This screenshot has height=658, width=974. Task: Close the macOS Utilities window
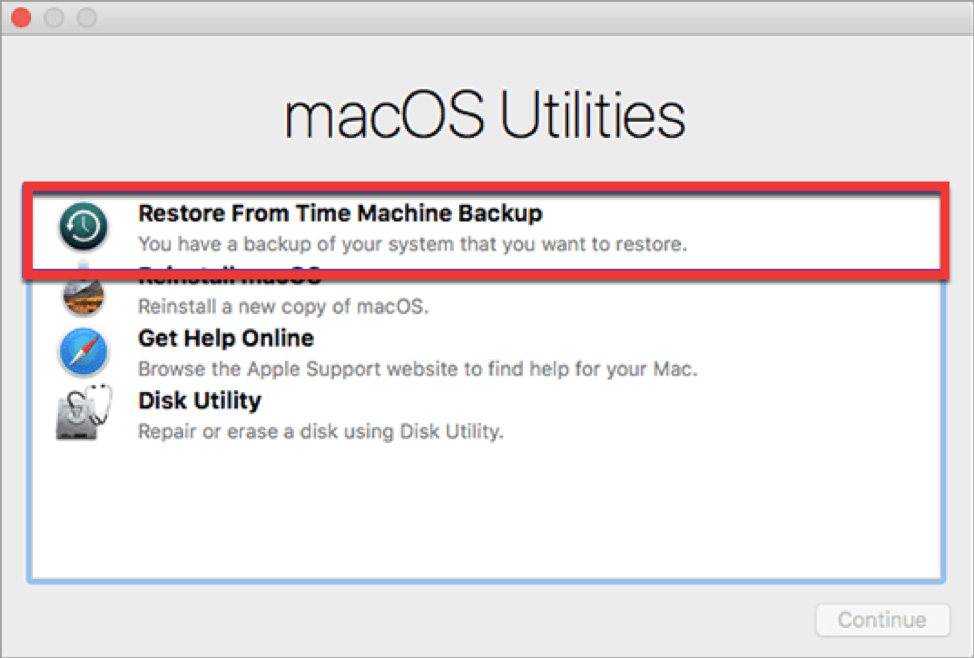[x=21, y=18]
